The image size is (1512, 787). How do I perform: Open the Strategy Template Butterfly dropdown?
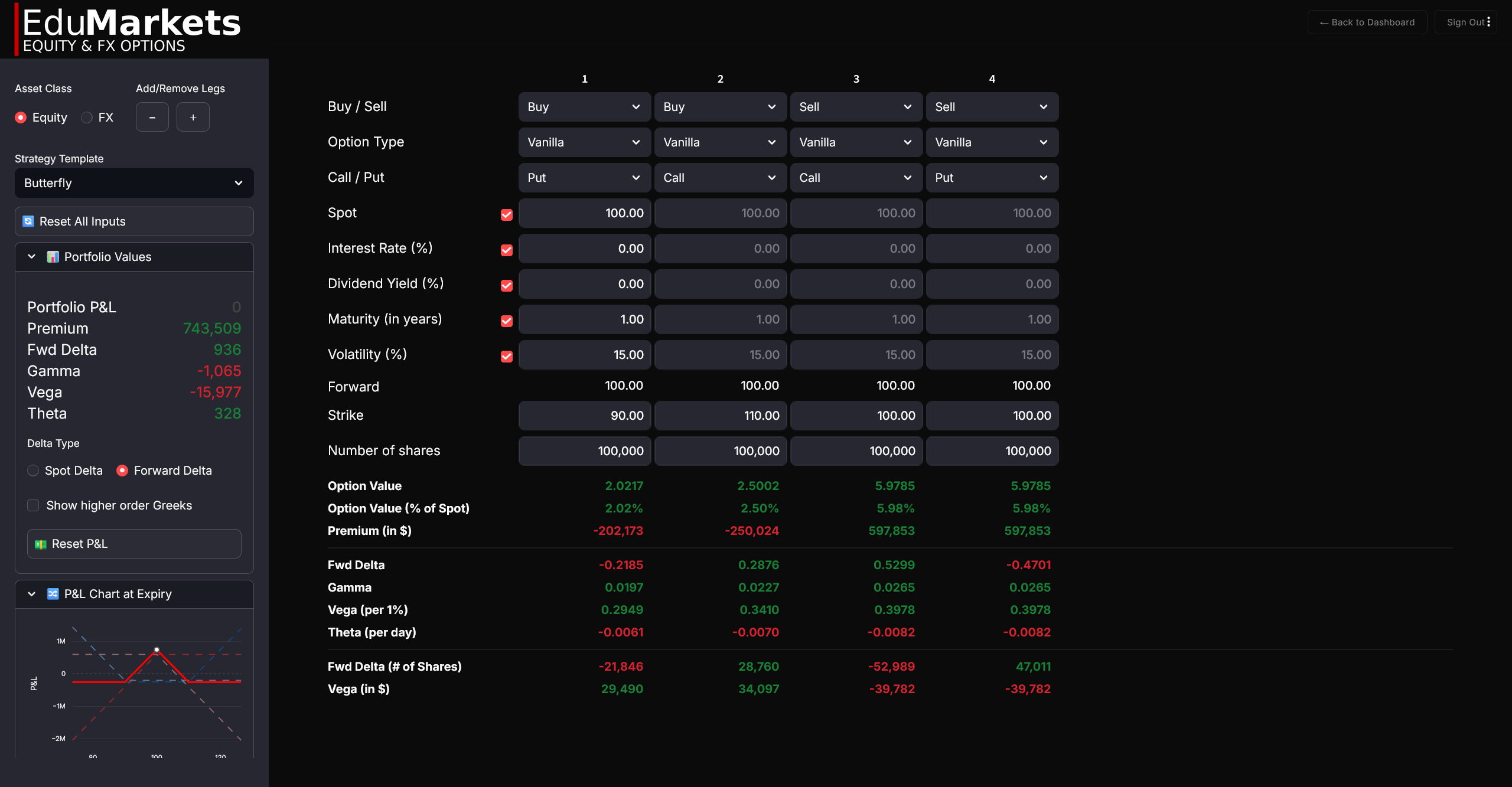(133, 183)
